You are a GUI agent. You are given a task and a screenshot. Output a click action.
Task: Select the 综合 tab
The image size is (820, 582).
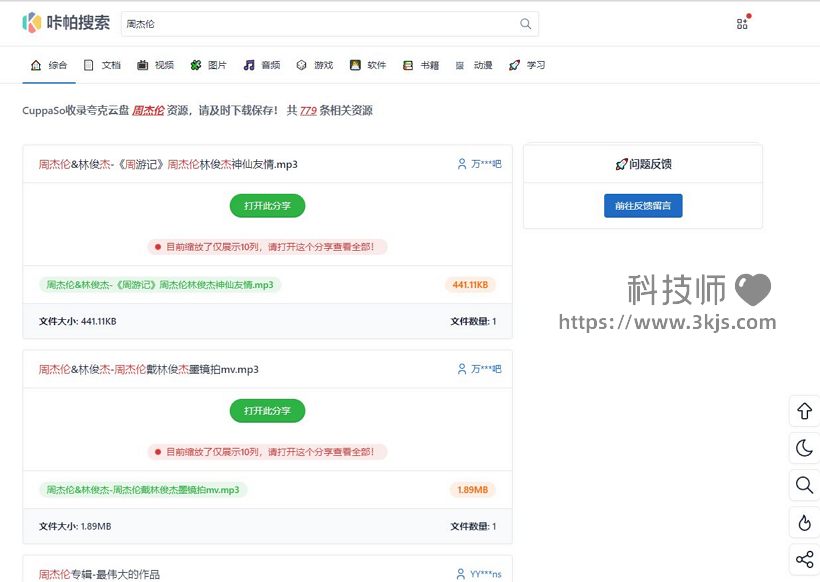tap(49, 65)
